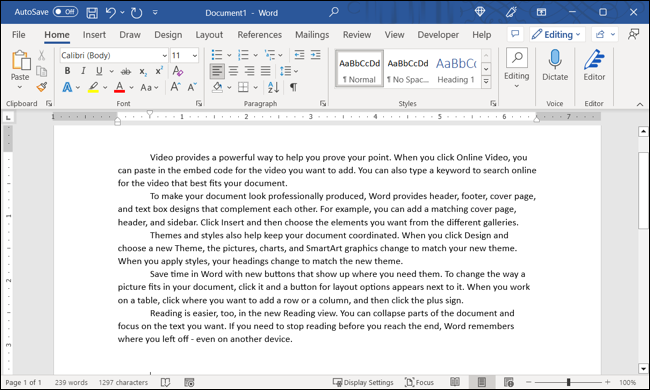Switch to Print Layout view

[482, 382]
